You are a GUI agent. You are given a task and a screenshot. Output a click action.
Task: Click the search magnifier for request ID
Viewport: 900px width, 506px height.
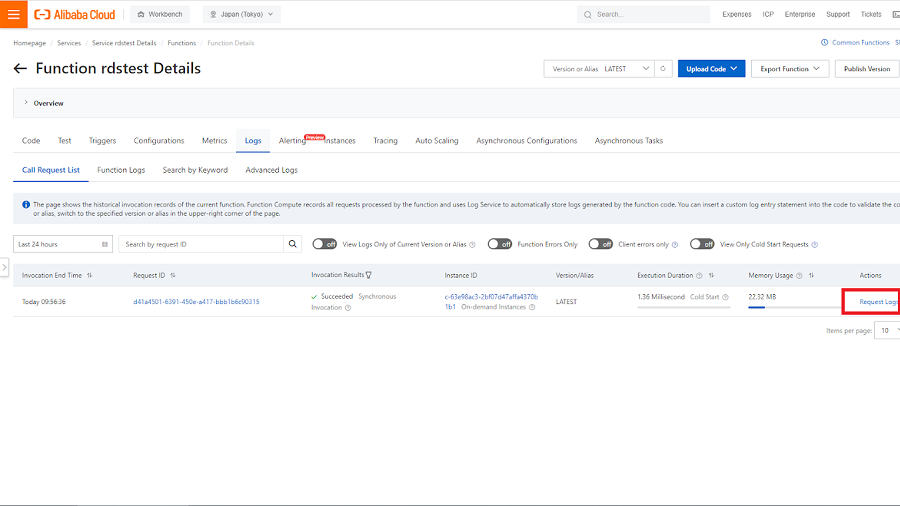point(293,244)
